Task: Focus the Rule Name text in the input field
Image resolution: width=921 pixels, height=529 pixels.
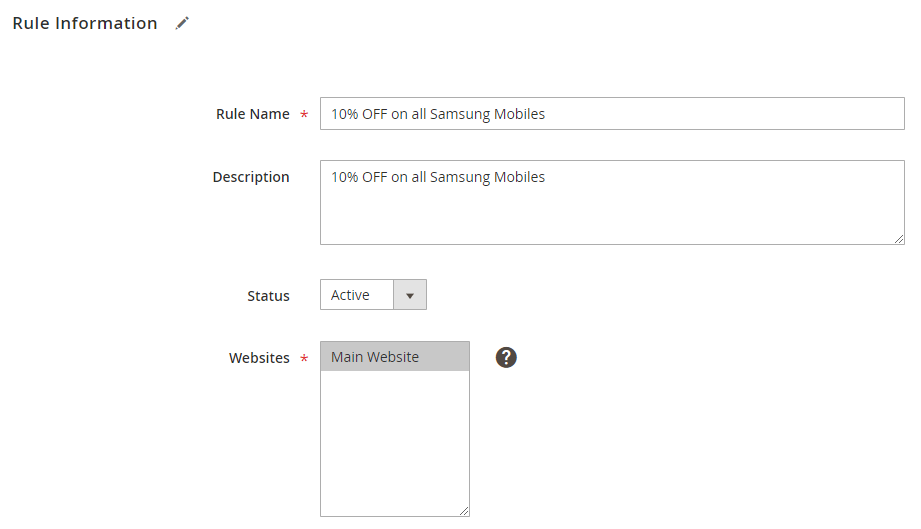Action: (438, 114)
